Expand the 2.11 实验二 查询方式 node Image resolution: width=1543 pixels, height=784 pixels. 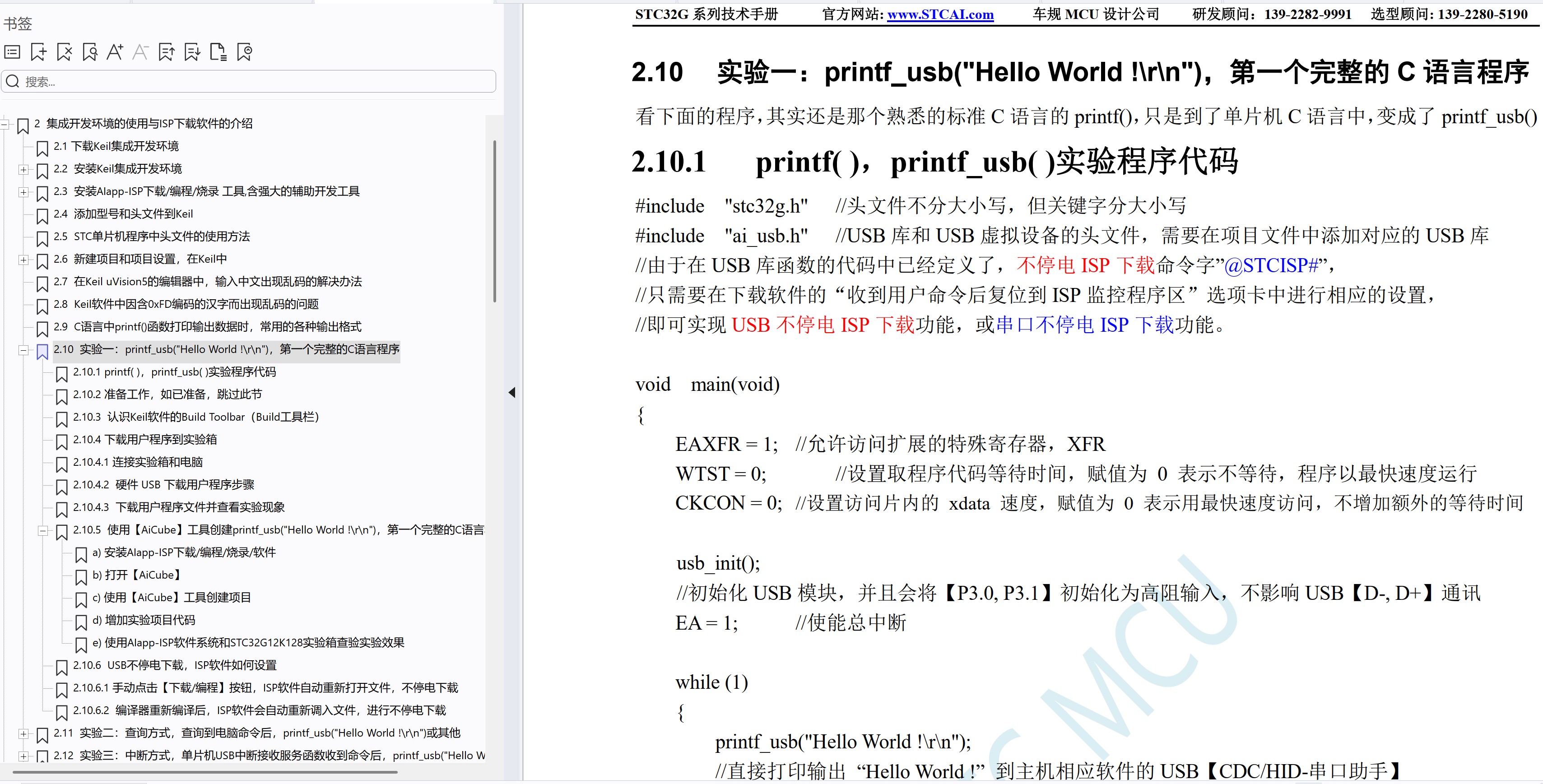(x=23, y=734)
